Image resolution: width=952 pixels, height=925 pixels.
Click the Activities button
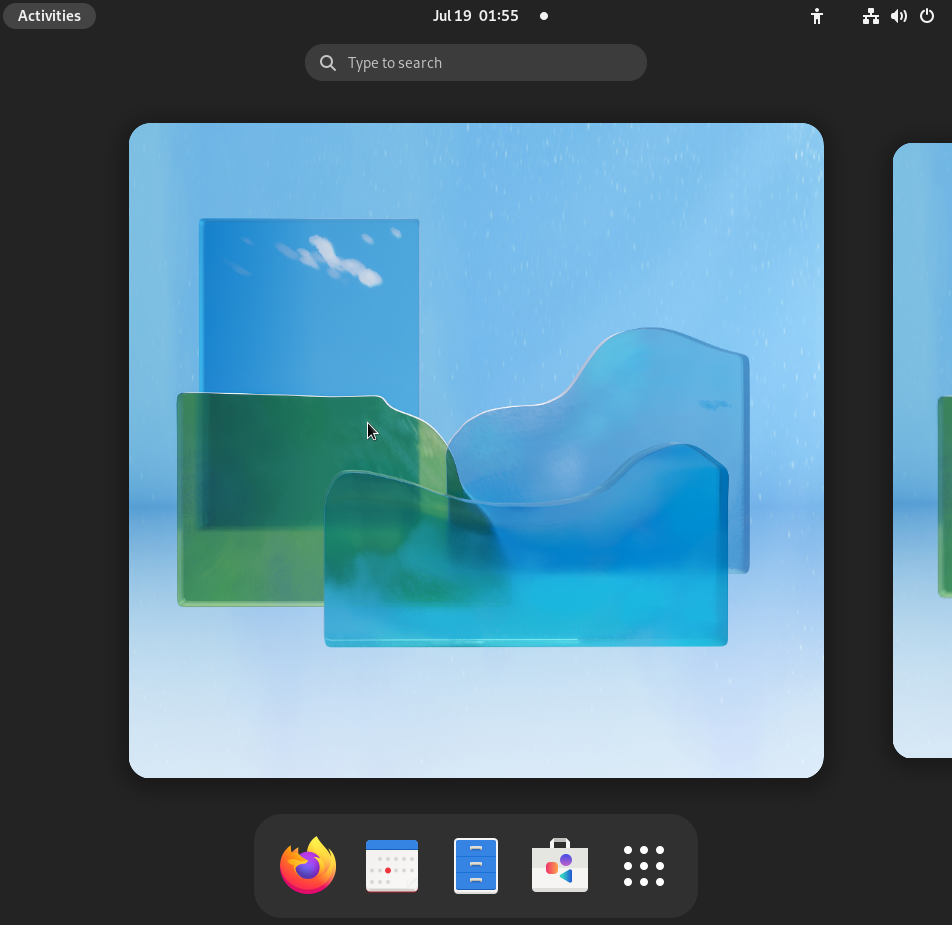[49, 16]
